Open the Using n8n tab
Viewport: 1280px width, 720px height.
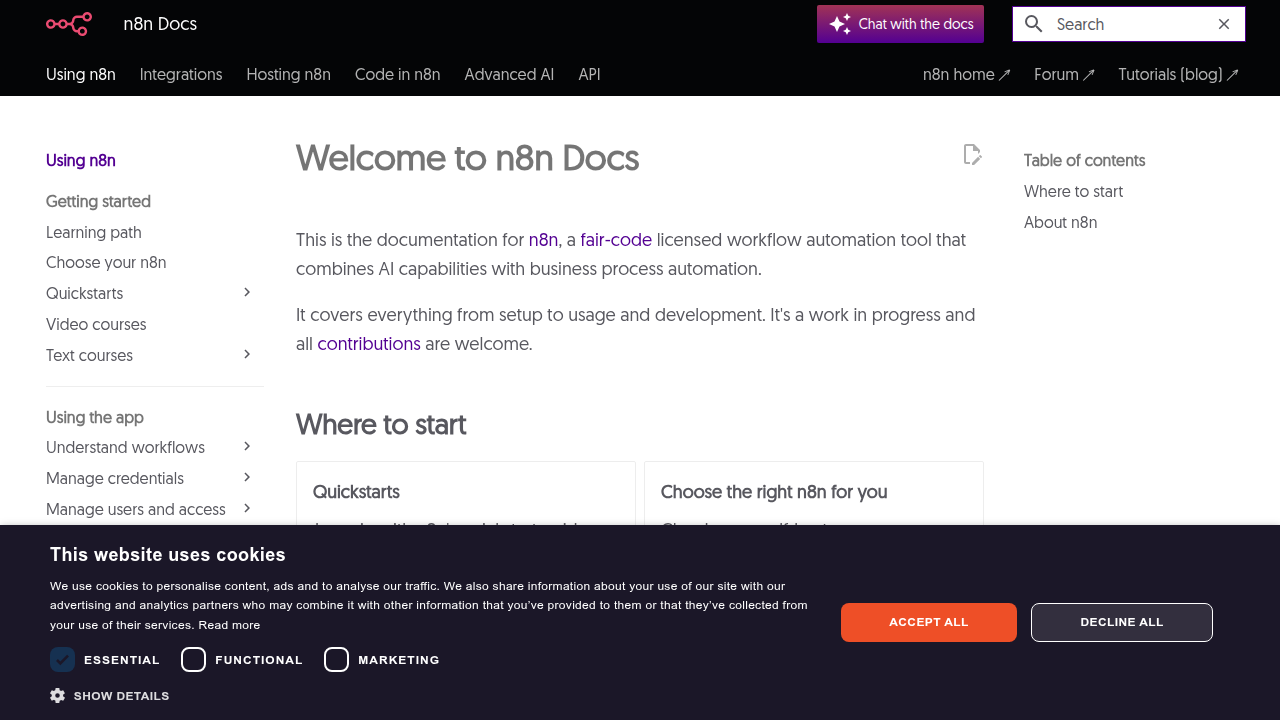[81, 74]
